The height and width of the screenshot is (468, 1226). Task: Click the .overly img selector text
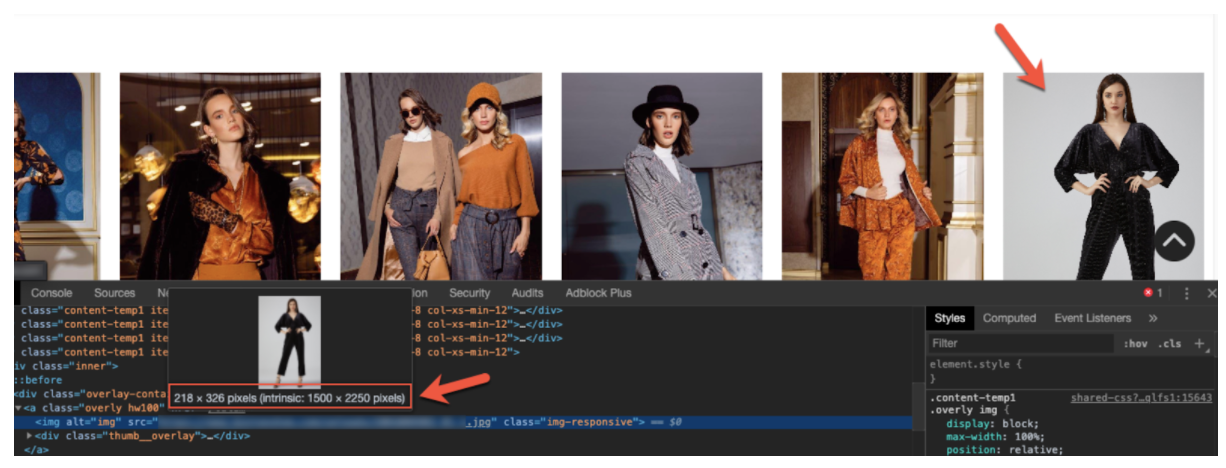pyautogui.click(x=966, y=409)
